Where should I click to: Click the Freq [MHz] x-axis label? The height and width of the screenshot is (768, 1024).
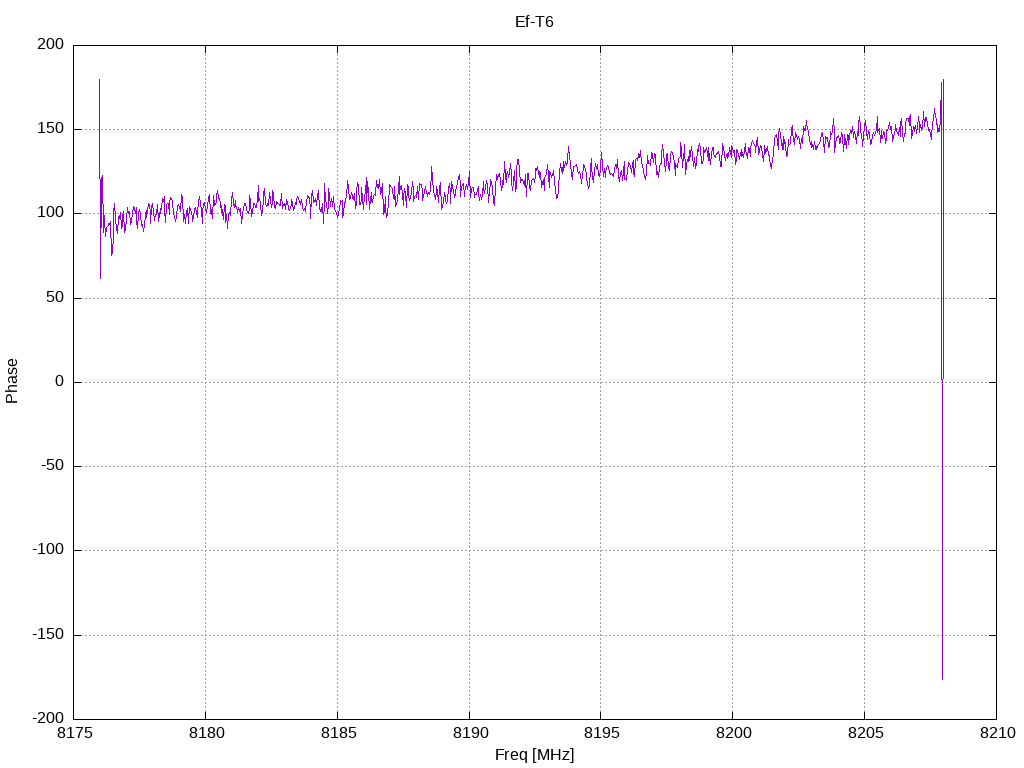[534, 755]
